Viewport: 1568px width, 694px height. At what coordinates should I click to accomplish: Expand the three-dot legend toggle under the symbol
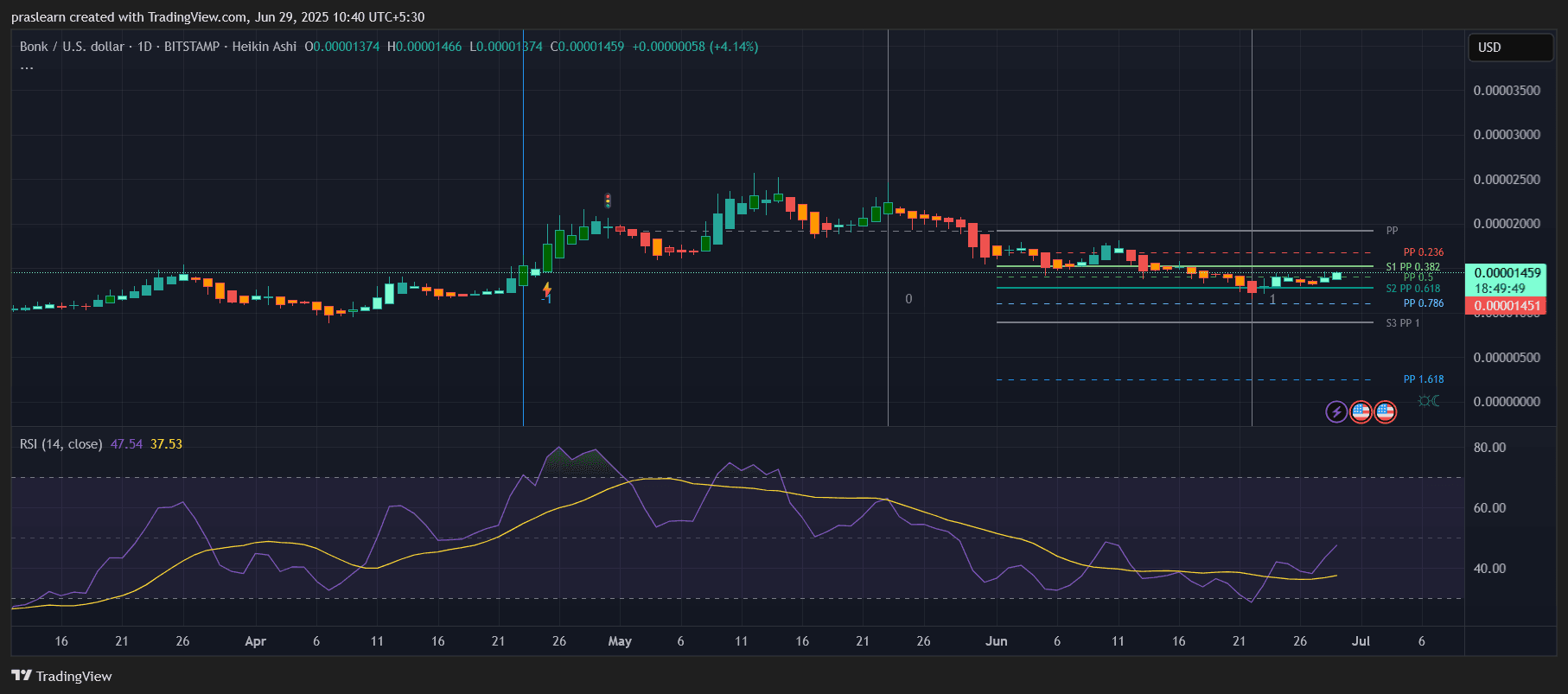click(27, 68)
